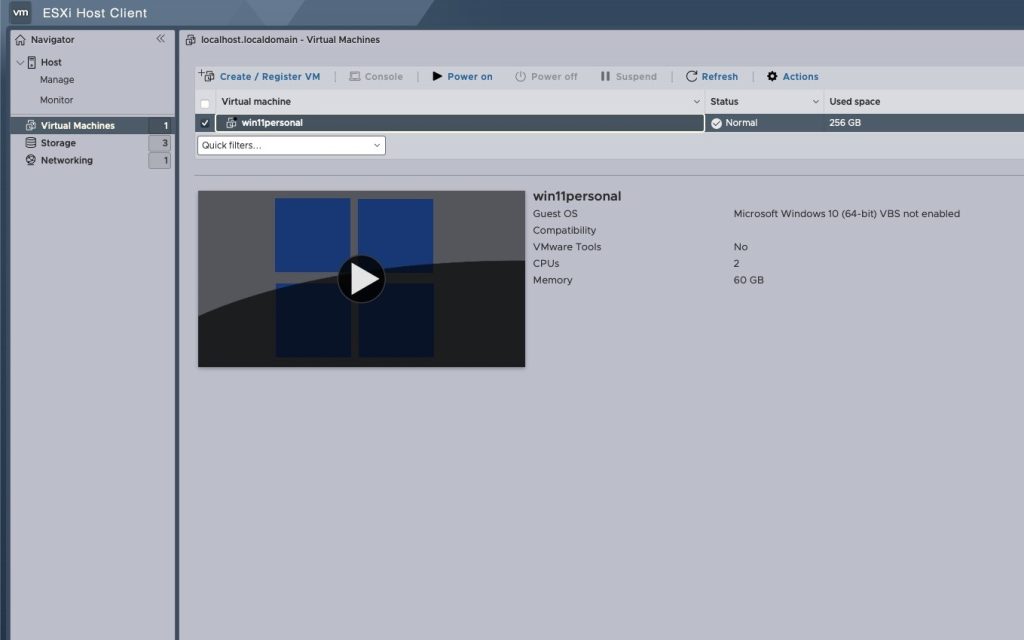Refresh the virtual machine list
The width and height of the screenshot is (1024, 640).
[720, 76]
